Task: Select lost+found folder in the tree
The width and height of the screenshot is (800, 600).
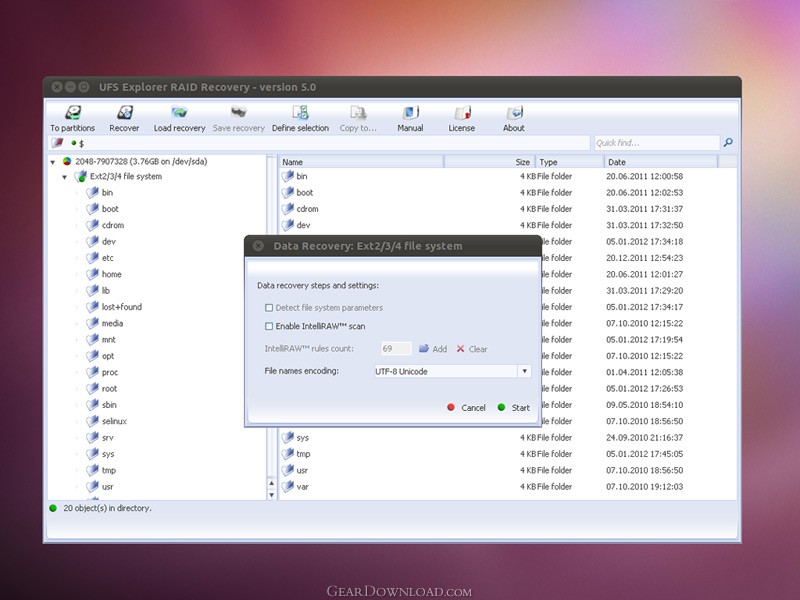Action: (x=121, y=307)
